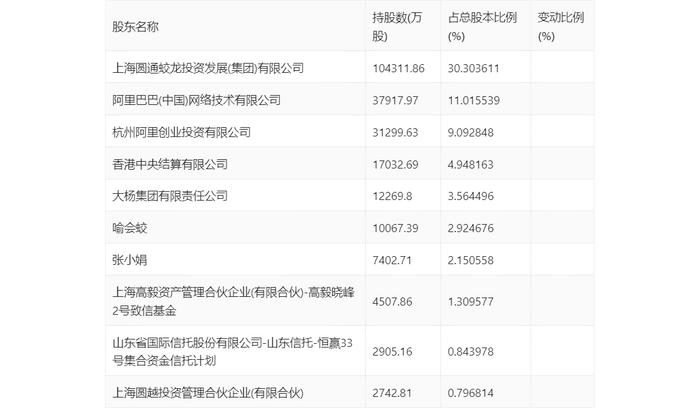The height and width of the screenshot is (408, 700).
Task: Select percentage 2.924676
Action: click(471, 228)
